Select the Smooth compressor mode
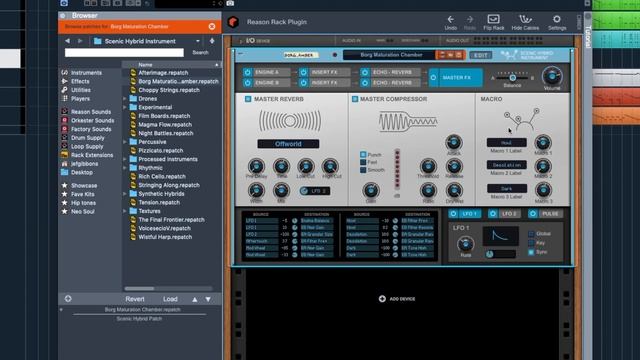Screen dimensions: 640x360 [363, 170]
